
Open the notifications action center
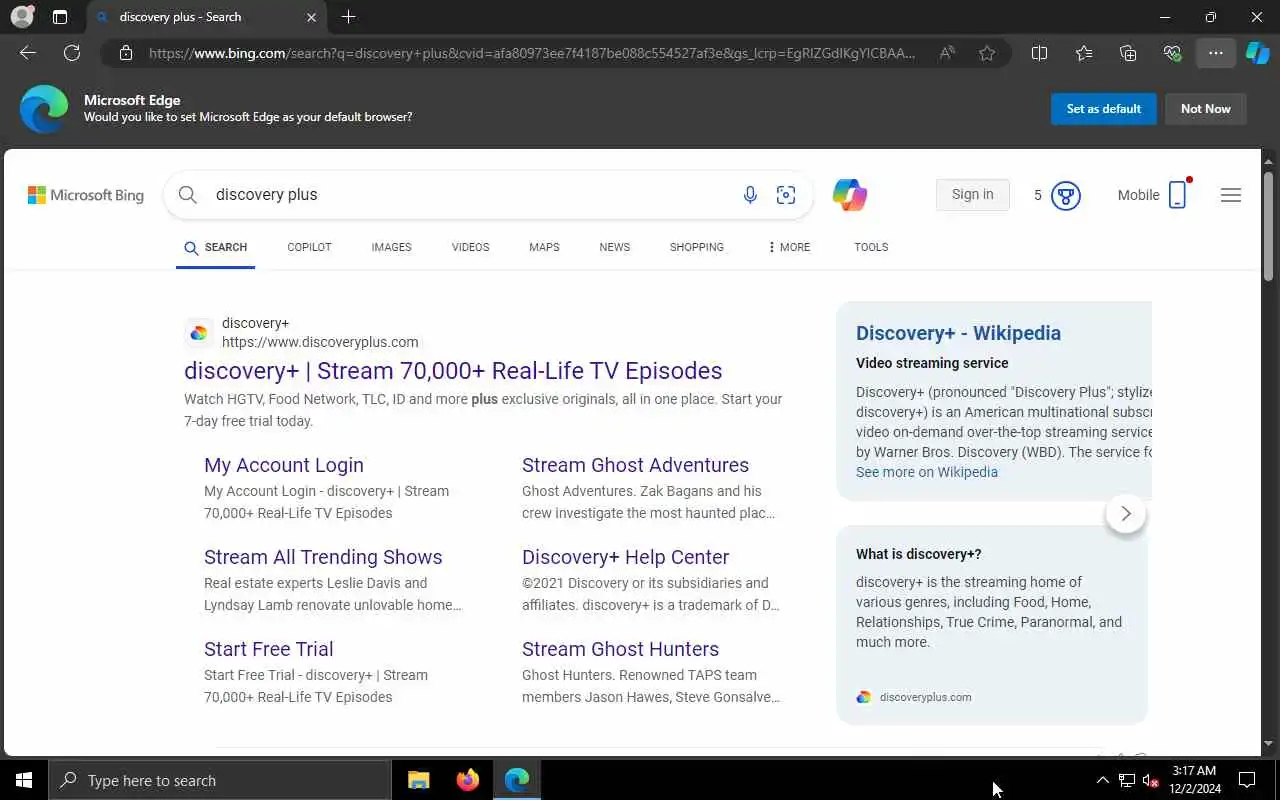pos(1247,780)
